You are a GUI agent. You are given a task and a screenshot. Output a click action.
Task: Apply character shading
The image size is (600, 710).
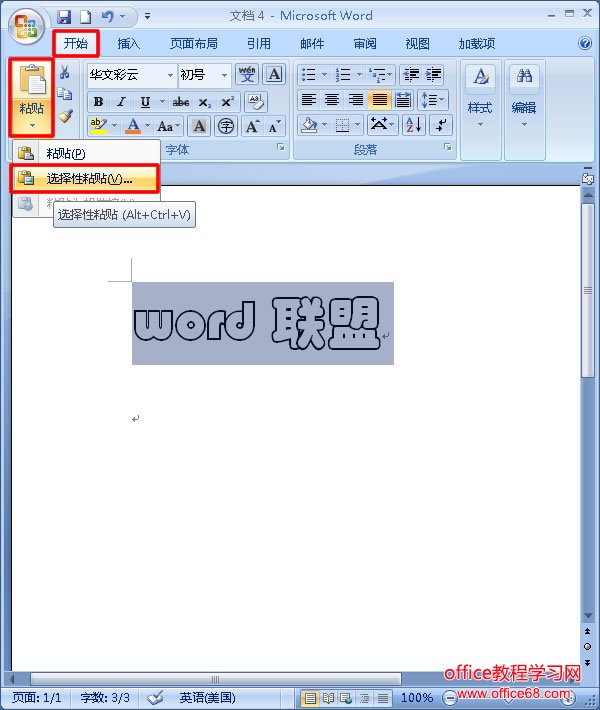point(199,126)
